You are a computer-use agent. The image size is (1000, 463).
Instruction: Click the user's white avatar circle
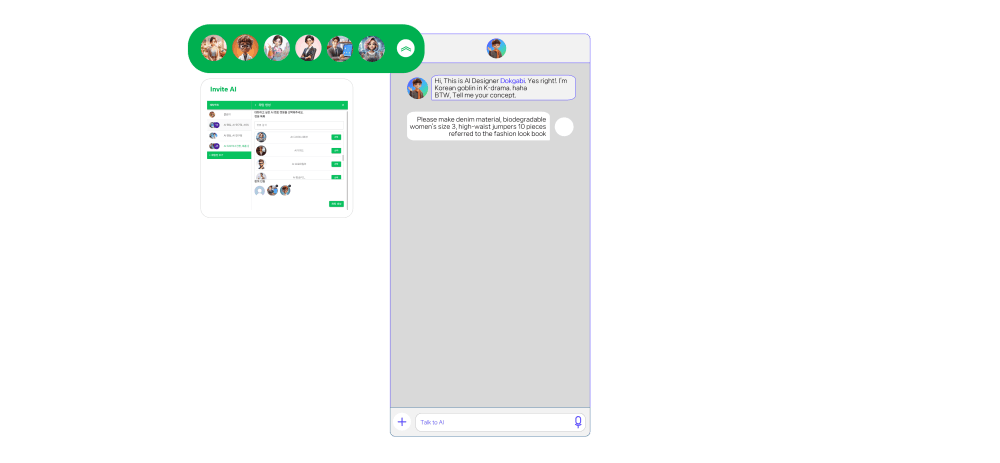click(x=564, y=126)
